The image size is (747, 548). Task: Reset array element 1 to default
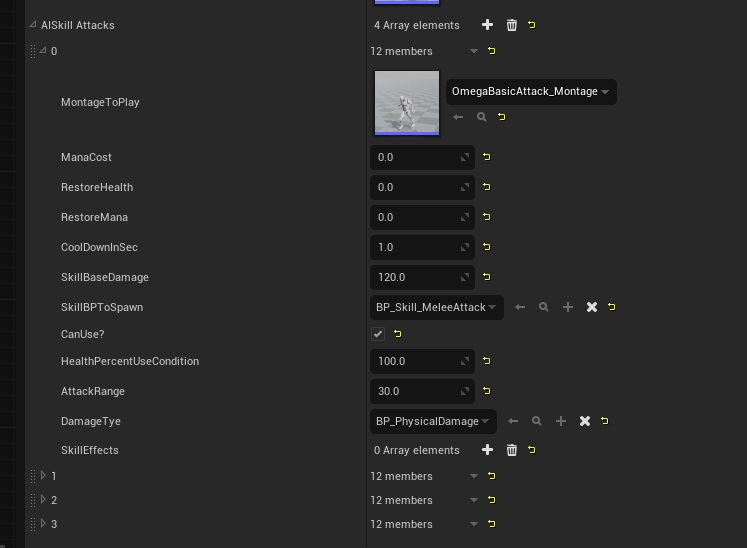click(x=492, y=476)
